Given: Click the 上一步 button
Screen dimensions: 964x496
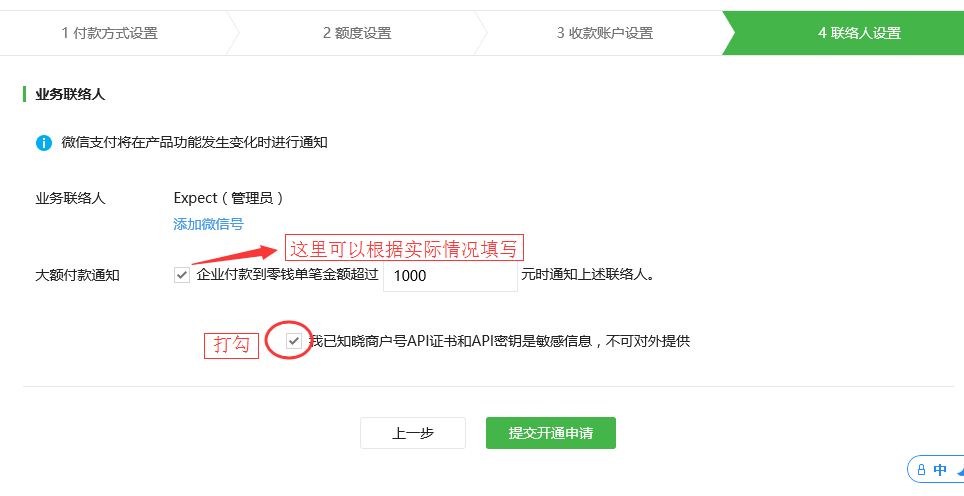Looking at the screenshot, I should 413,433.
